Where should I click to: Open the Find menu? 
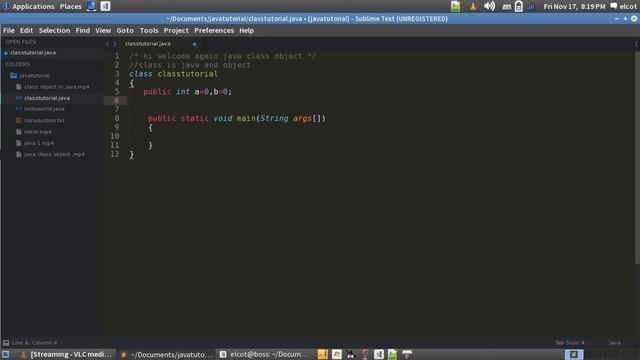click(x=82, y=31)
